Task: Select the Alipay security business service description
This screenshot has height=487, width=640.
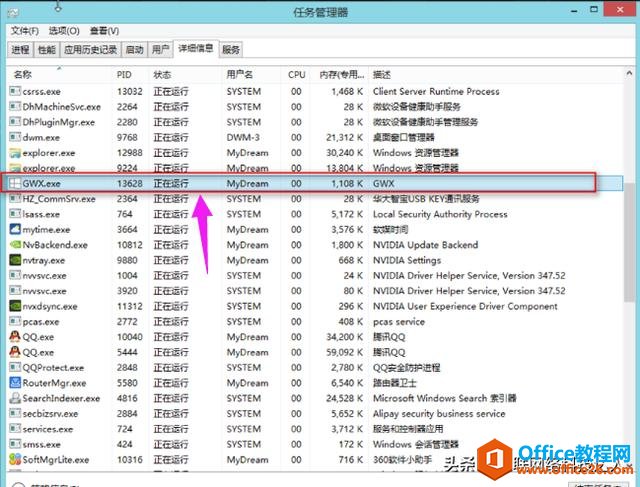Action: click(x=439, y=414)
